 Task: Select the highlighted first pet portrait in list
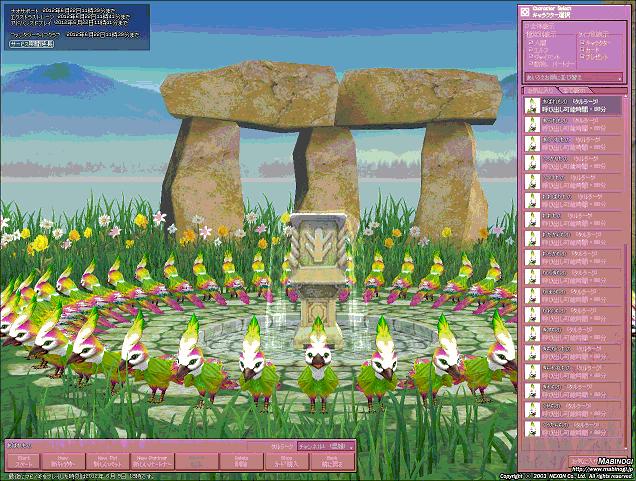532,105
